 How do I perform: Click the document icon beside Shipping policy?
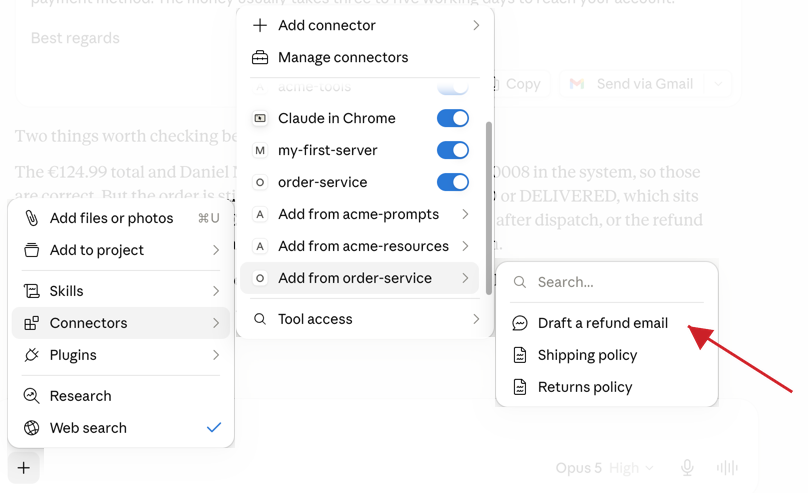click(520, 355)
